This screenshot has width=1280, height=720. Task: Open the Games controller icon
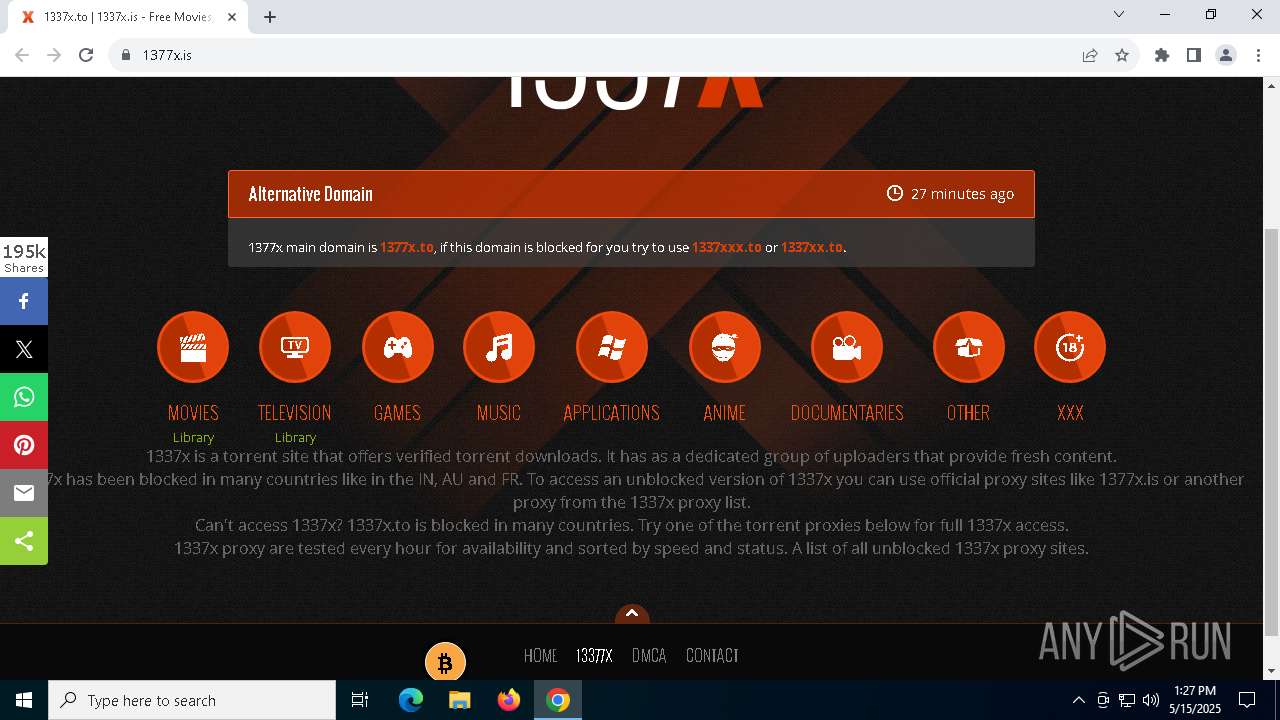pos(397,347)
